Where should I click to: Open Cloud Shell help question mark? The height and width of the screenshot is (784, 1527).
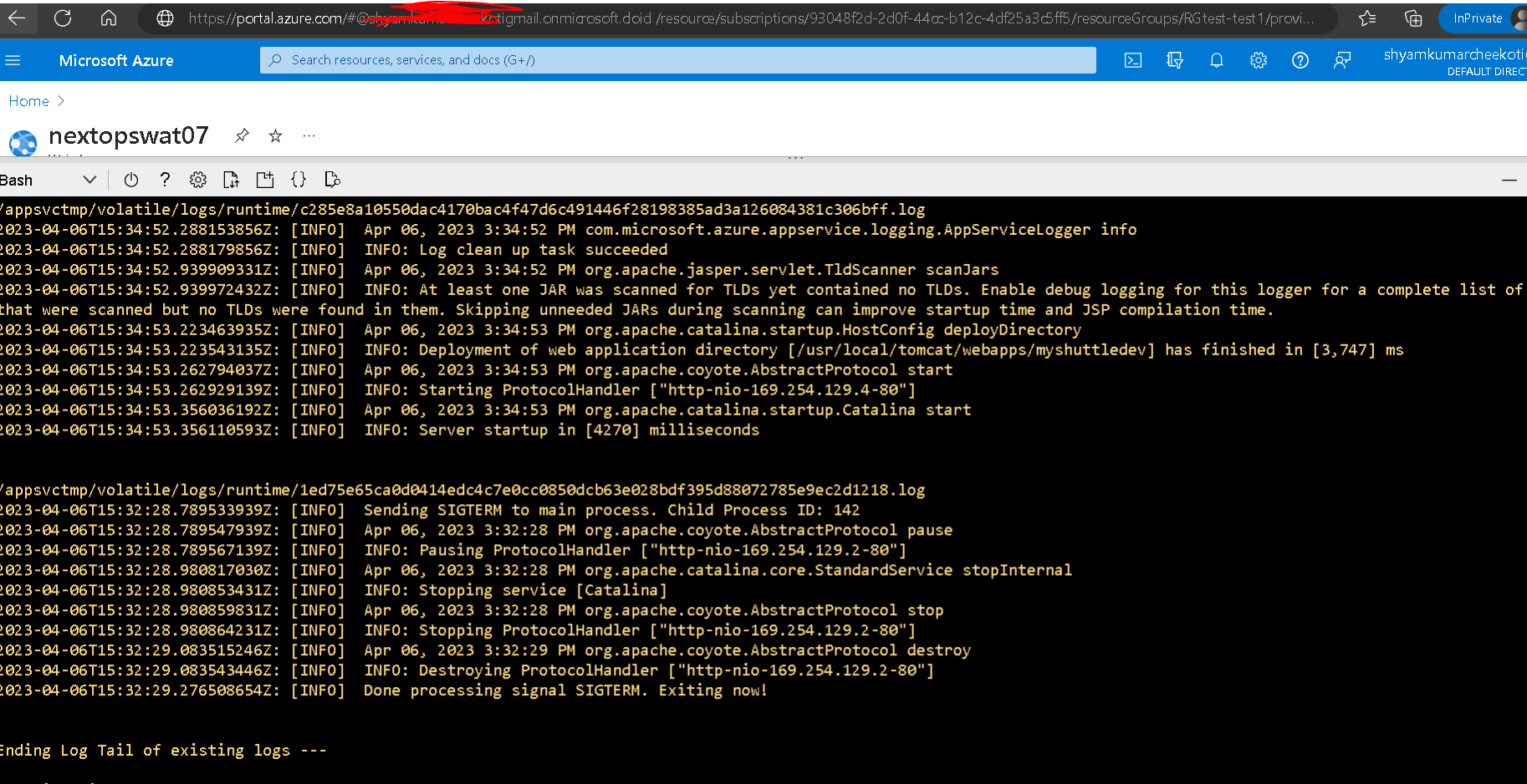pyautogui.click(x=165, y=180)
